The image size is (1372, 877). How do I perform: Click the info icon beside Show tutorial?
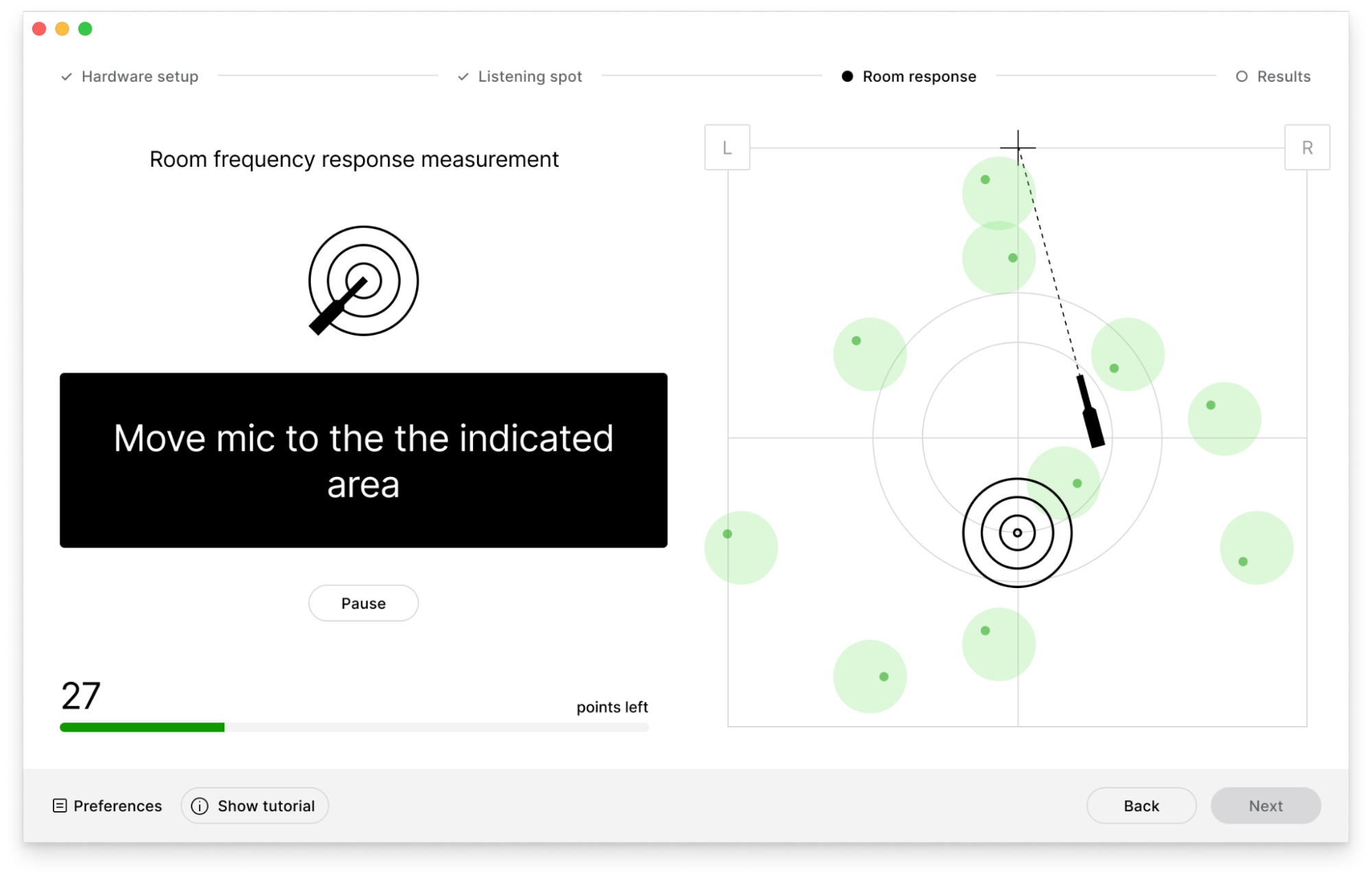200,806
